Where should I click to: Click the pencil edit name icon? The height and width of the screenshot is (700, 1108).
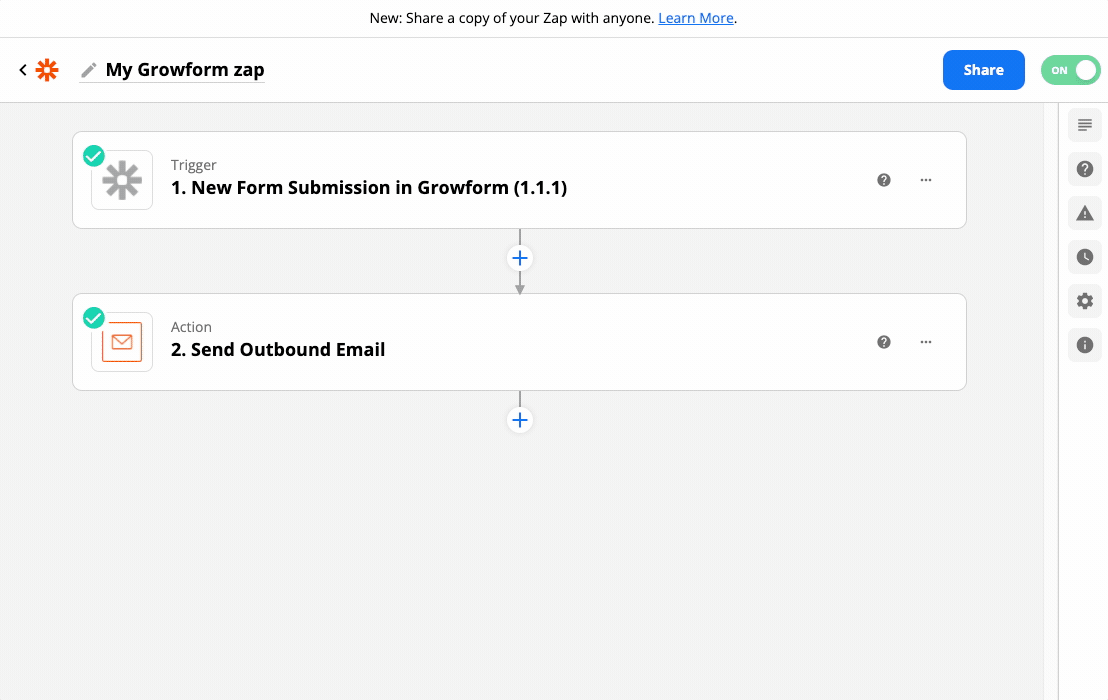click(x=88, y=70)
